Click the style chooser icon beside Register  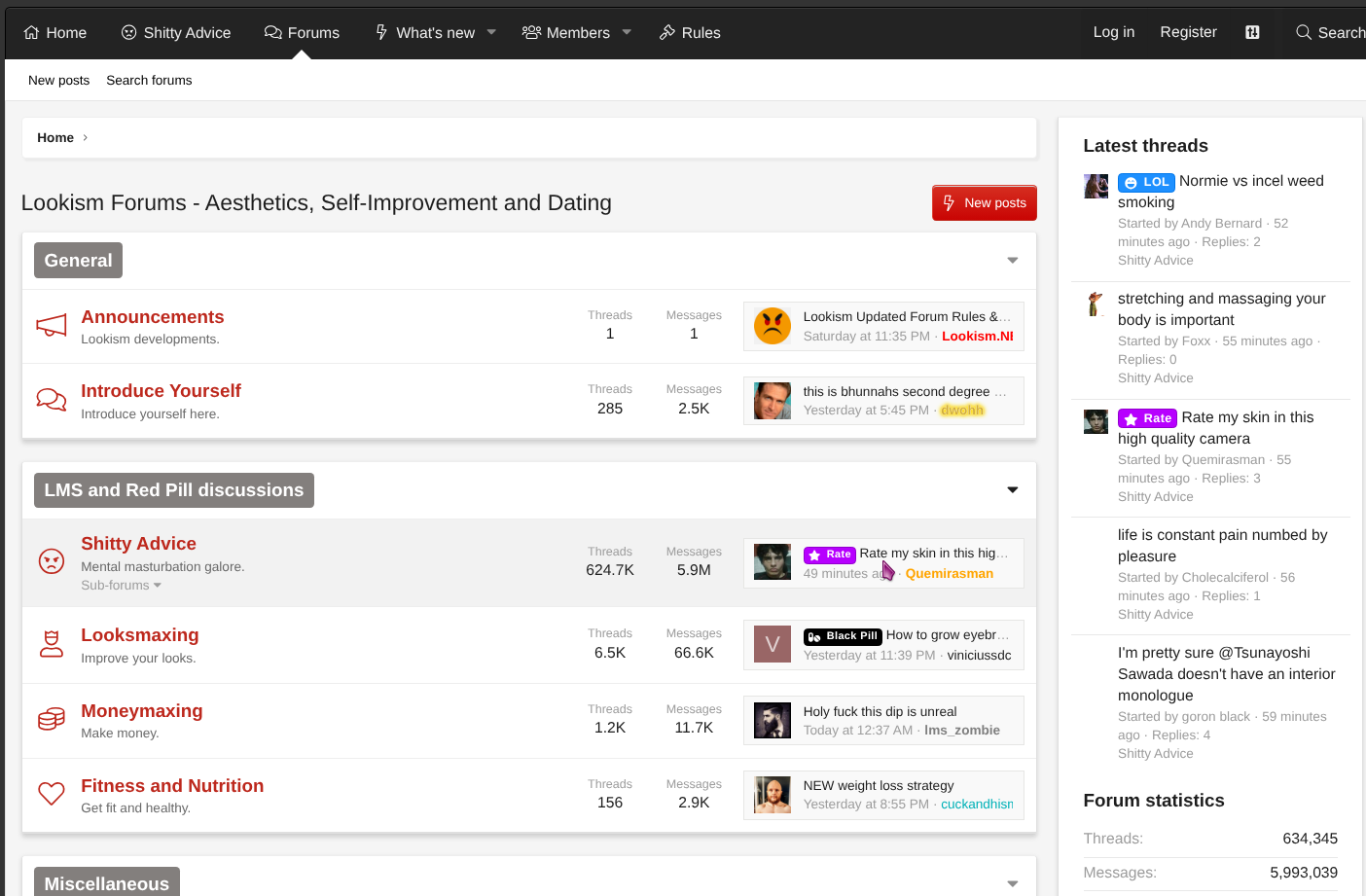point(1252,32)
